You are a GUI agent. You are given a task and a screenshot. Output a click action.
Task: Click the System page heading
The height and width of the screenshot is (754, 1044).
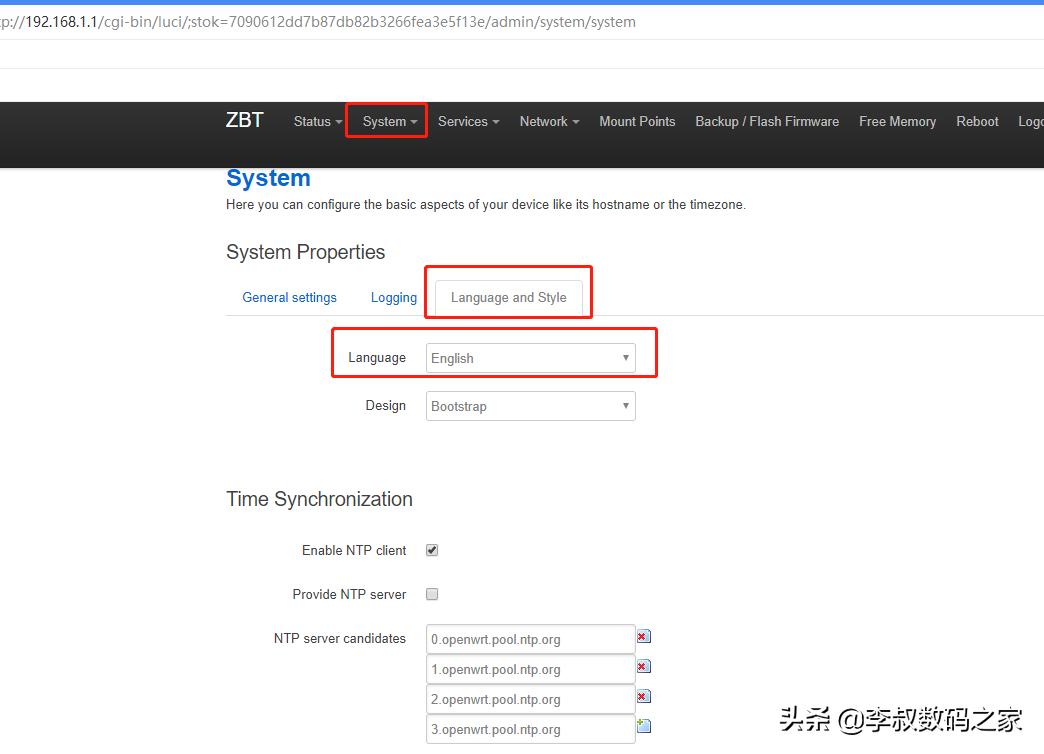(268, 178)
